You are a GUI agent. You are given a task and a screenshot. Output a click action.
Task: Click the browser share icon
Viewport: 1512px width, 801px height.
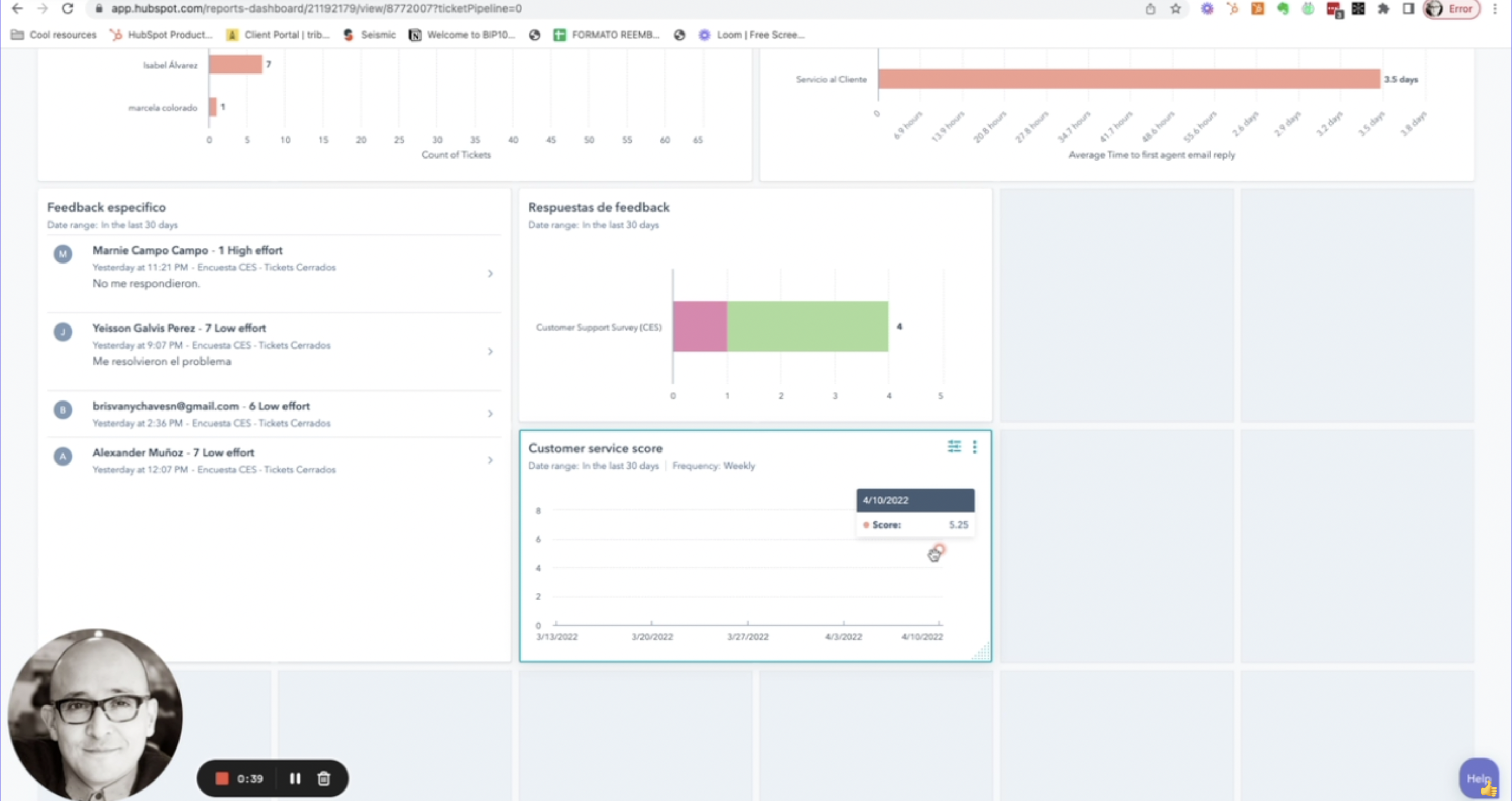[x=1150, y=9]
